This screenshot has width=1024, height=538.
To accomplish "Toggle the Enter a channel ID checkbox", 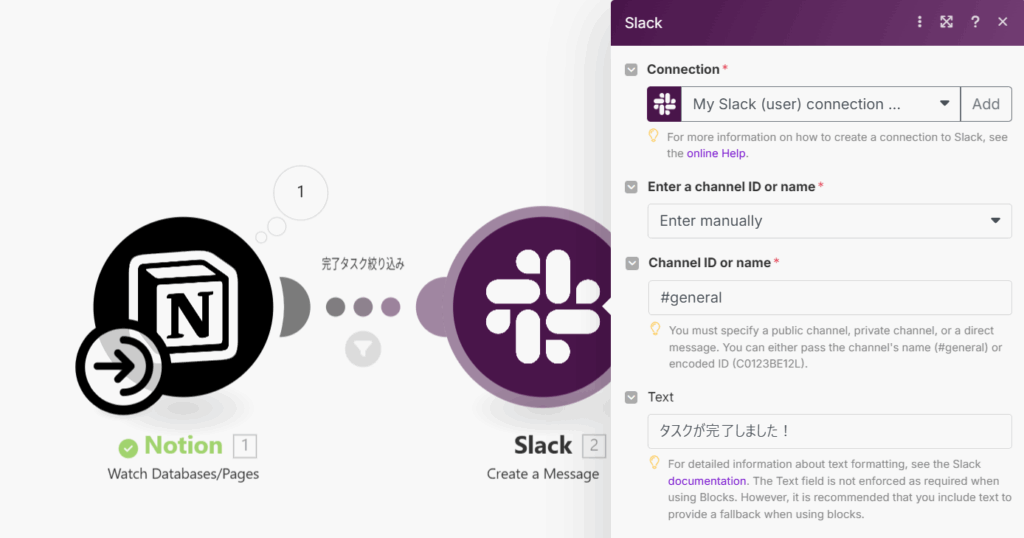I will pos(631,187).
